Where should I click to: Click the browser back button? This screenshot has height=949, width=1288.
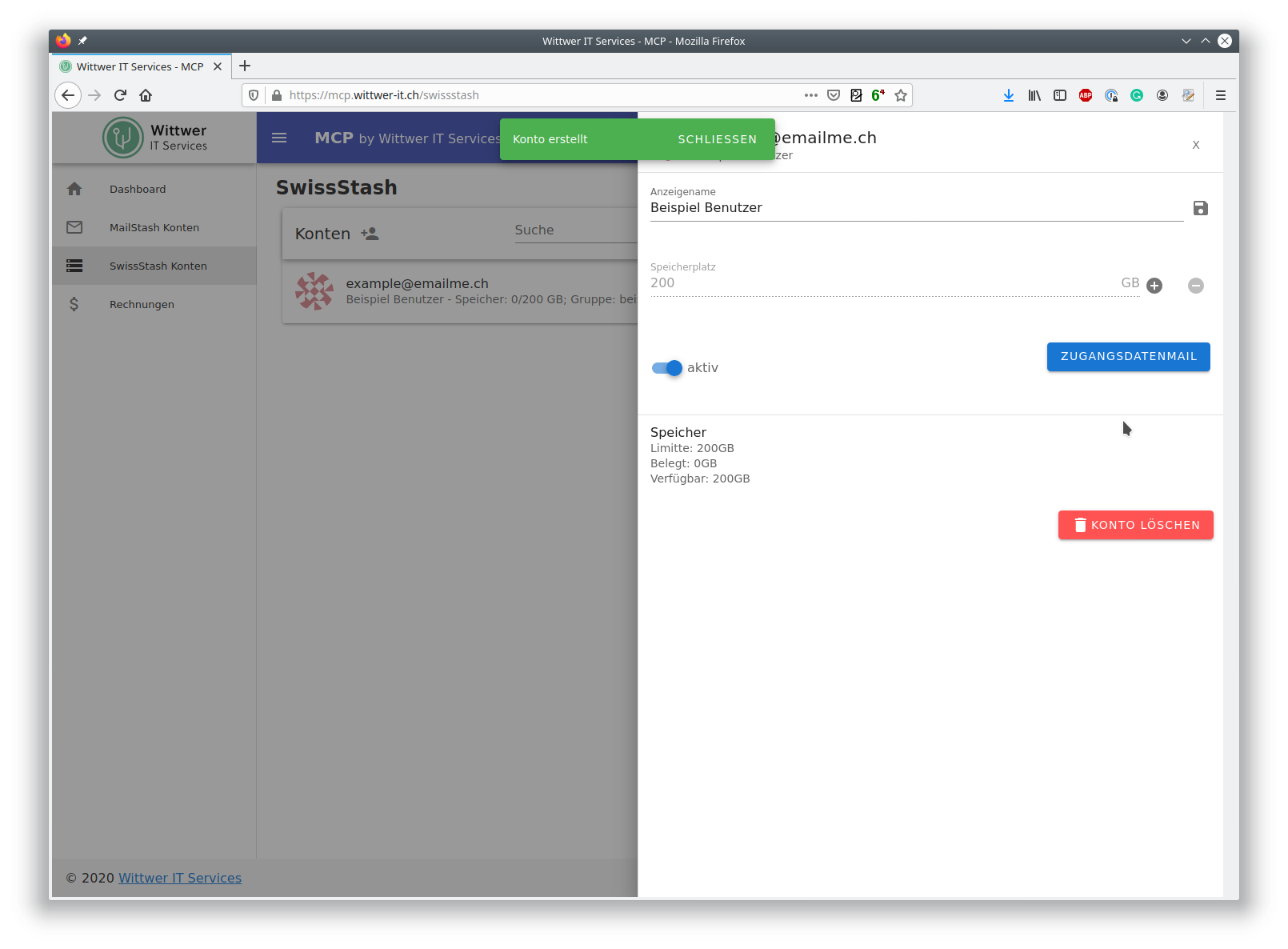click(68, 95)
